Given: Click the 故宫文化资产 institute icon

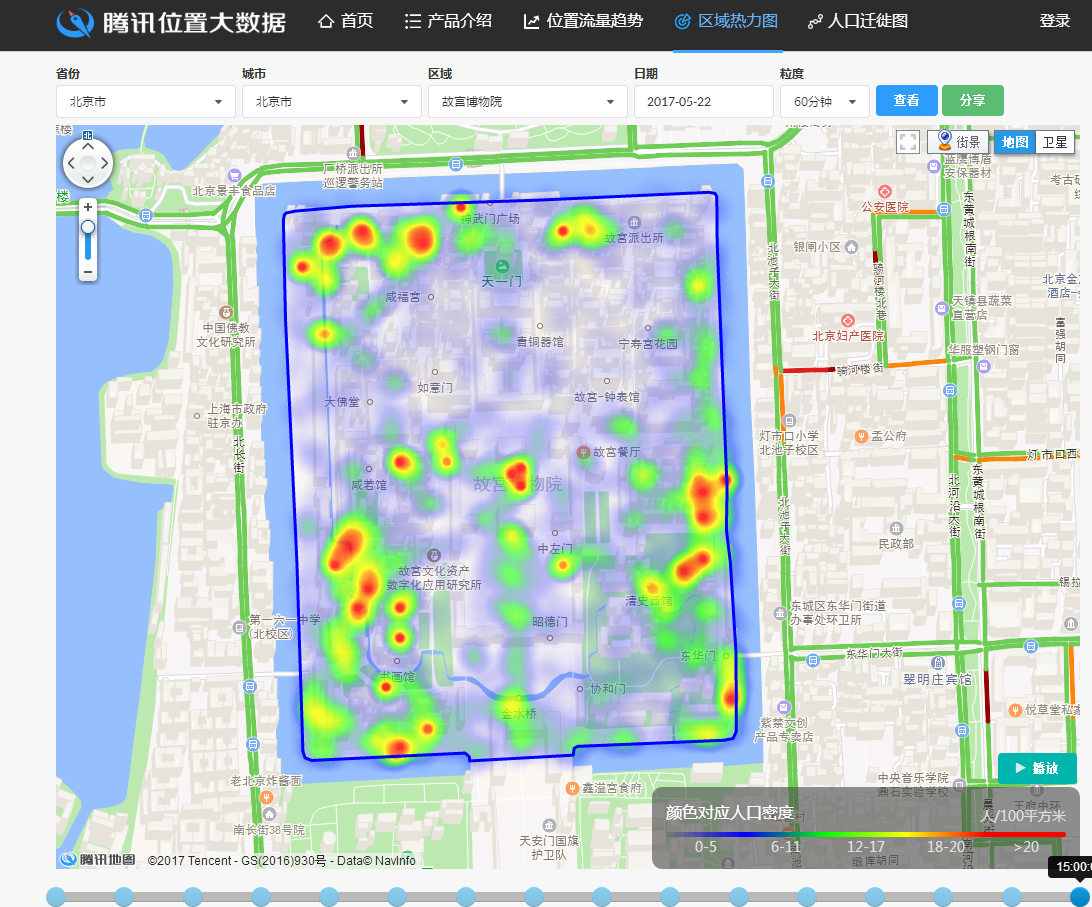Looking at the screenshot, I should click(x=433, y=555).
